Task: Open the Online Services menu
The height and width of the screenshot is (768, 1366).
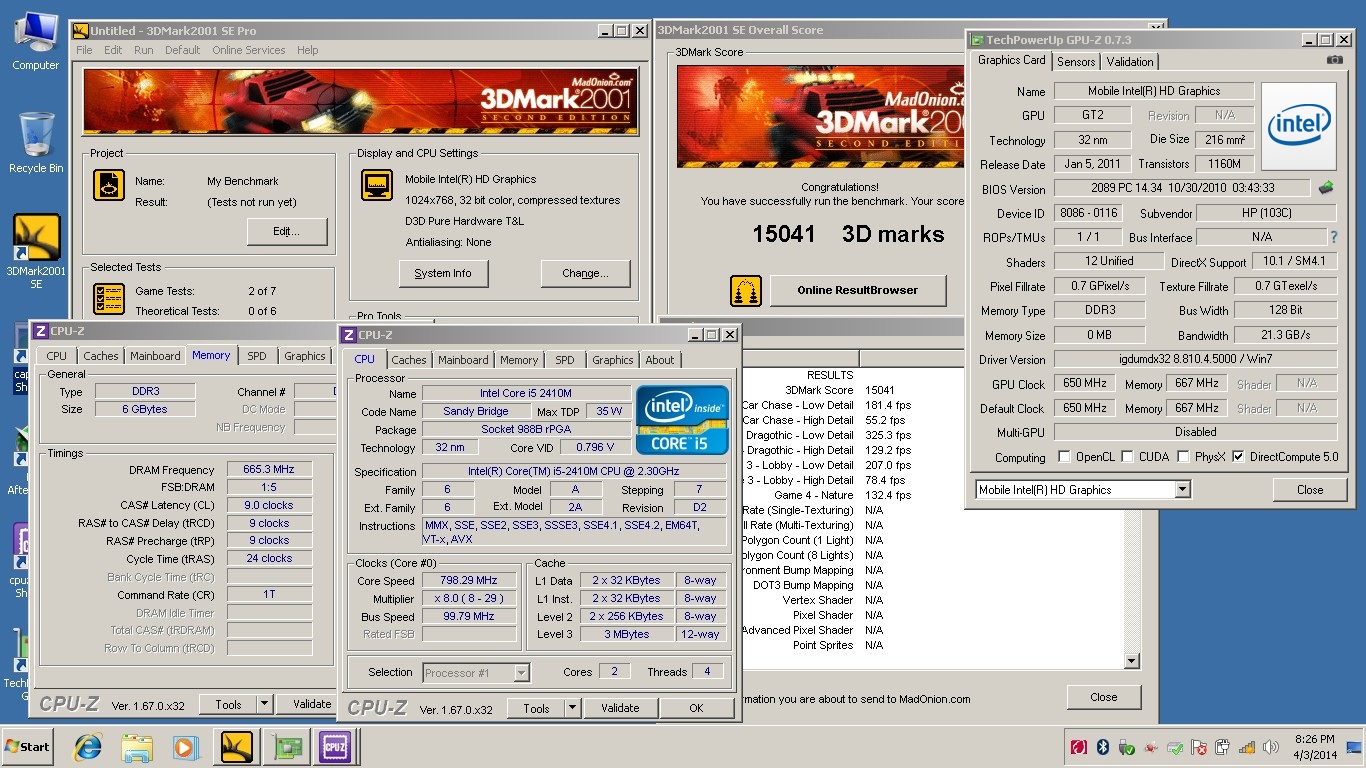Action: pyautogui.click(x=248, y=50)
